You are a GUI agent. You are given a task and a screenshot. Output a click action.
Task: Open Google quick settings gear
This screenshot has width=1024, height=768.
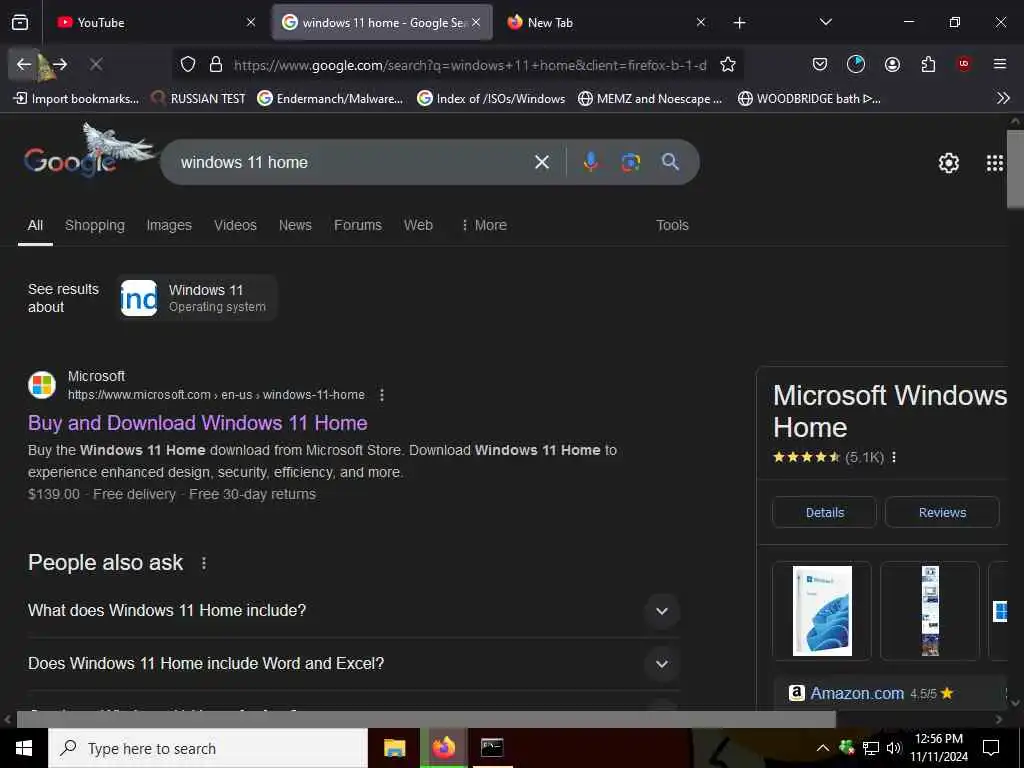948,163
